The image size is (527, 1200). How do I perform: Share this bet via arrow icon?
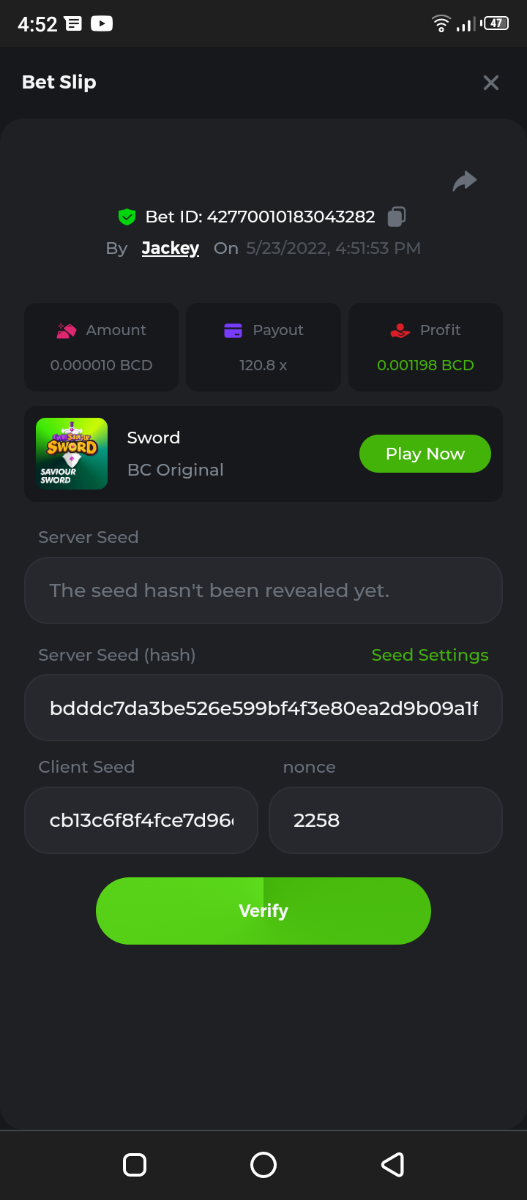464,181
